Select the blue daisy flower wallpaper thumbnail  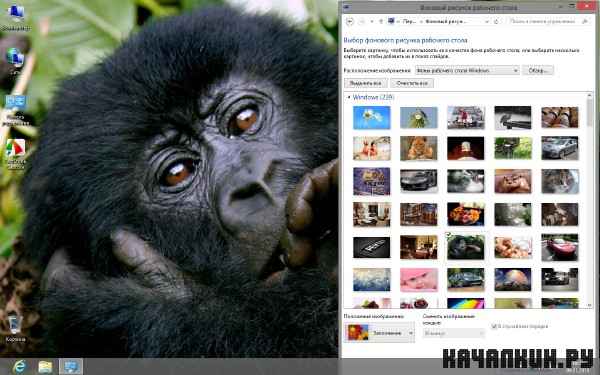(372, 117)
